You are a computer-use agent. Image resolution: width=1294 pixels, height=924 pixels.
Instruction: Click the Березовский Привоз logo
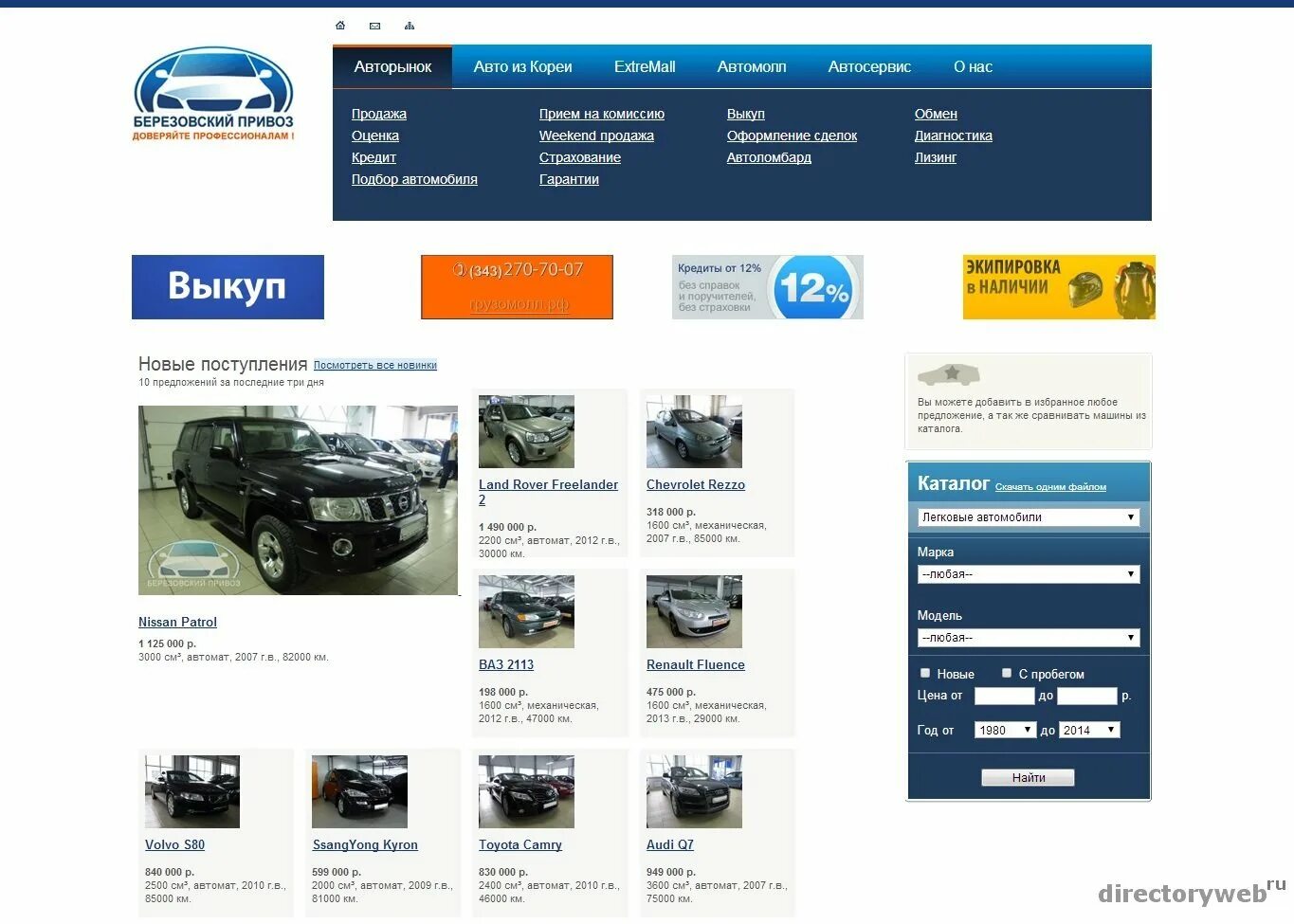[x=213, y=95]
